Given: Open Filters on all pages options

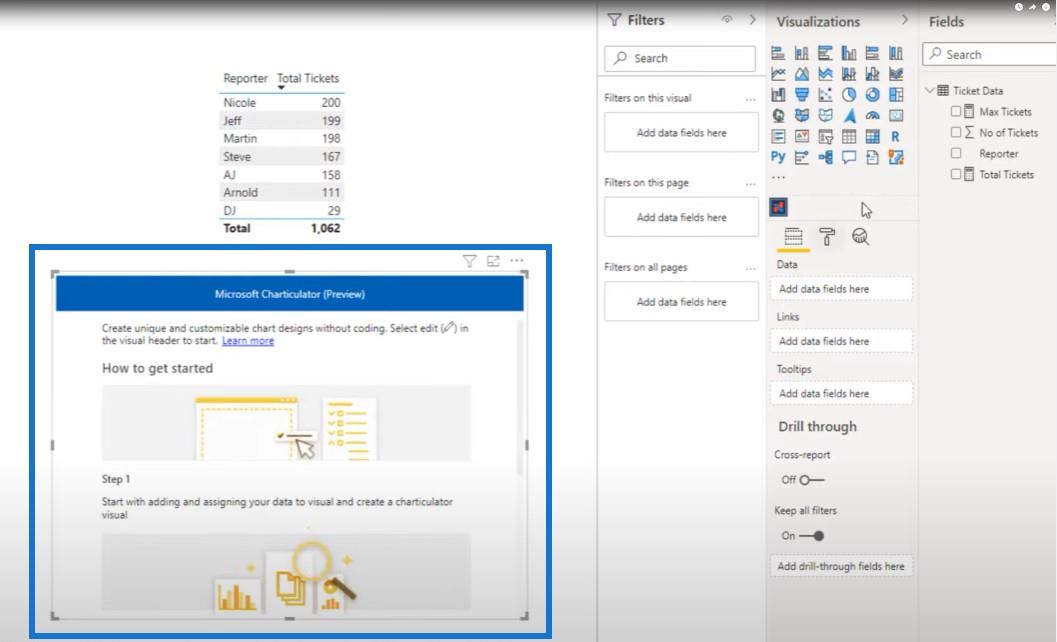Looking at the screenshot, I should 750,268.
